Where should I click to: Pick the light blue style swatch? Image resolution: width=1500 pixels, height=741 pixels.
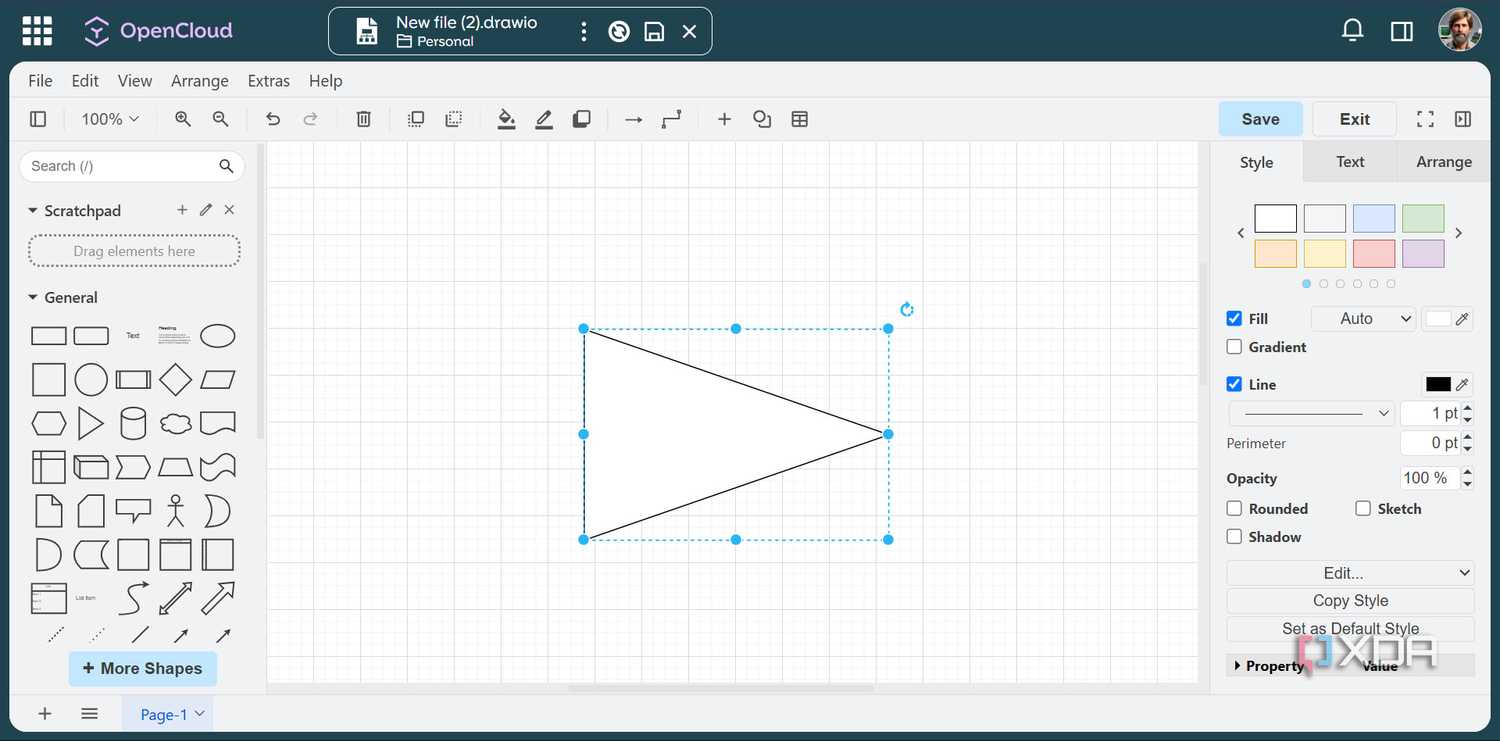tap(1374, 219)
